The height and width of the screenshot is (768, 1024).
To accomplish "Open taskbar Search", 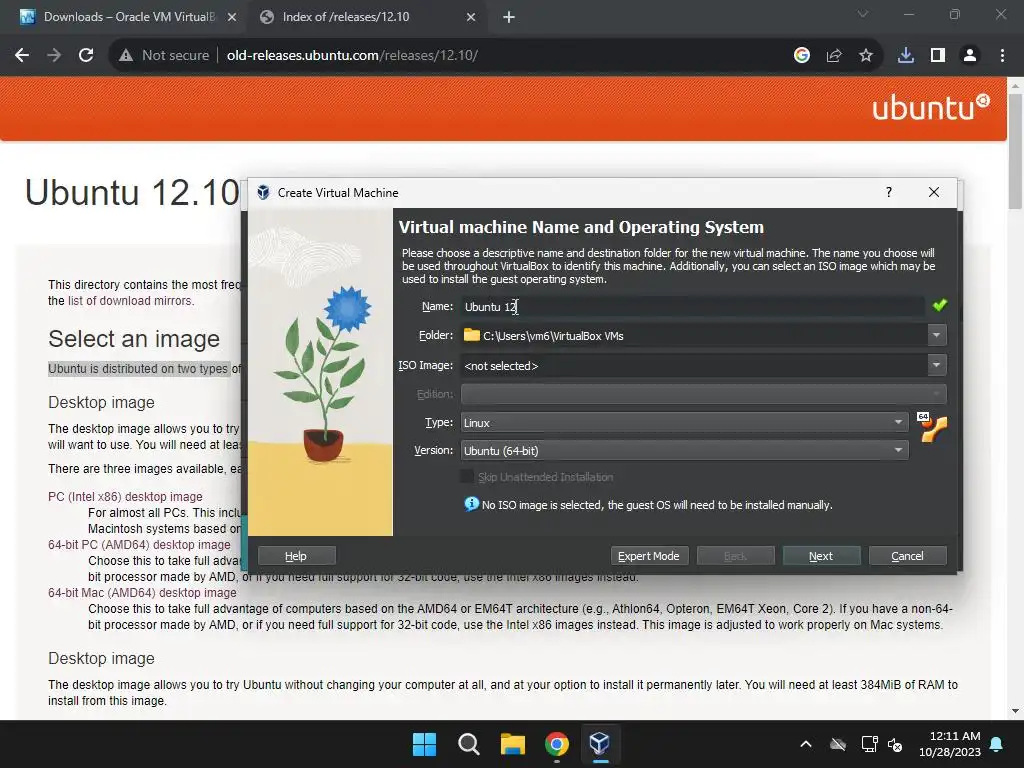I will click(468, 744).
